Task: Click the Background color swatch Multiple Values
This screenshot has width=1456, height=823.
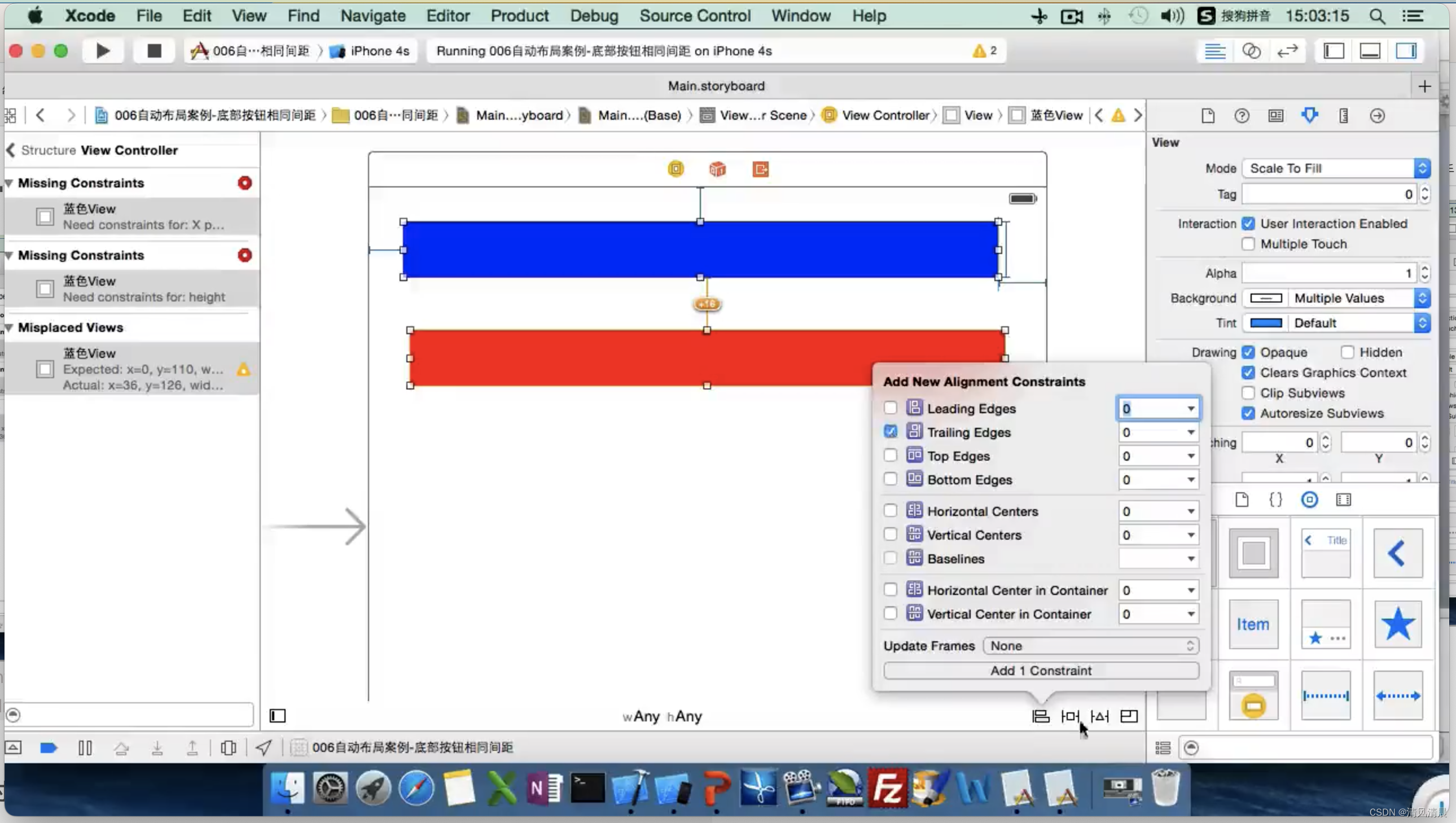Action: pyautogui.click(x=1265, y=298)
